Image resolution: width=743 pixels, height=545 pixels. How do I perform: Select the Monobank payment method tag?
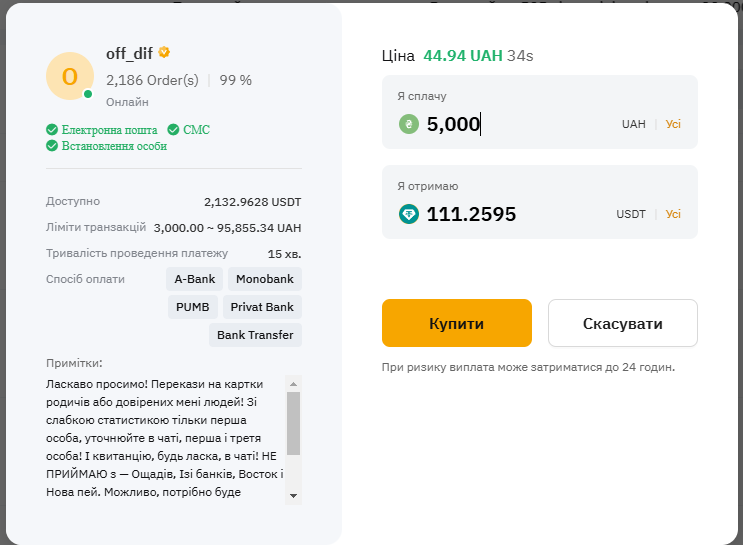(x=265, y=279)
